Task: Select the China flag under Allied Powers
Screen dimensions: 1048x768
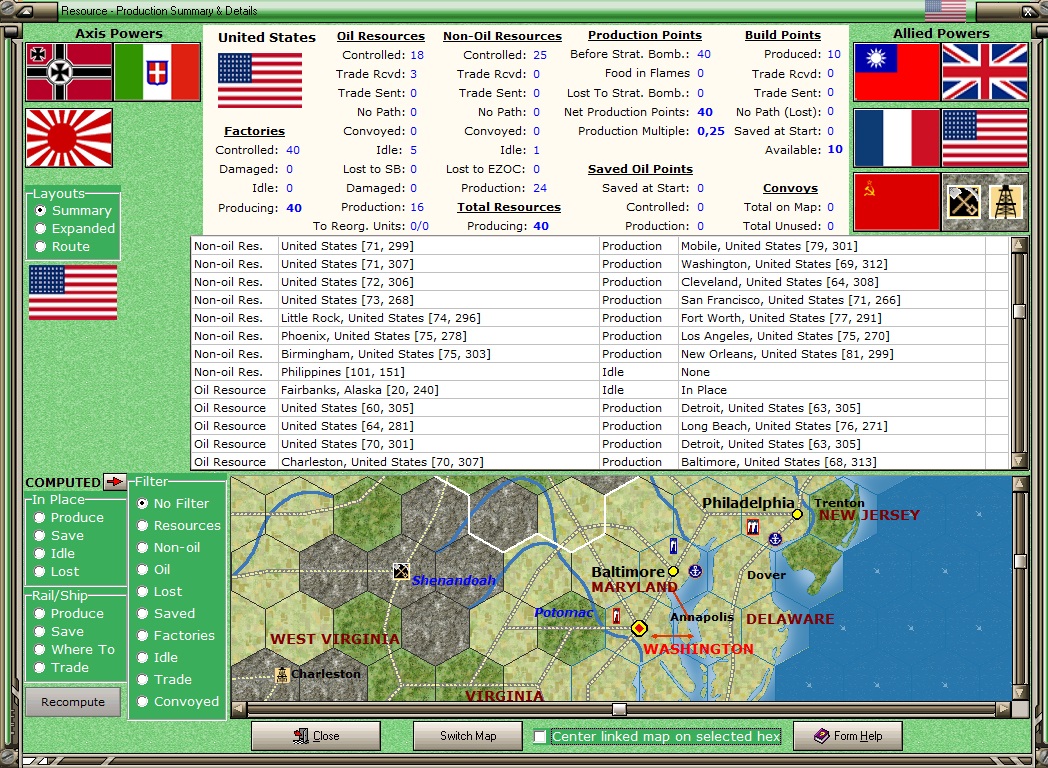Action: point(896,72)
